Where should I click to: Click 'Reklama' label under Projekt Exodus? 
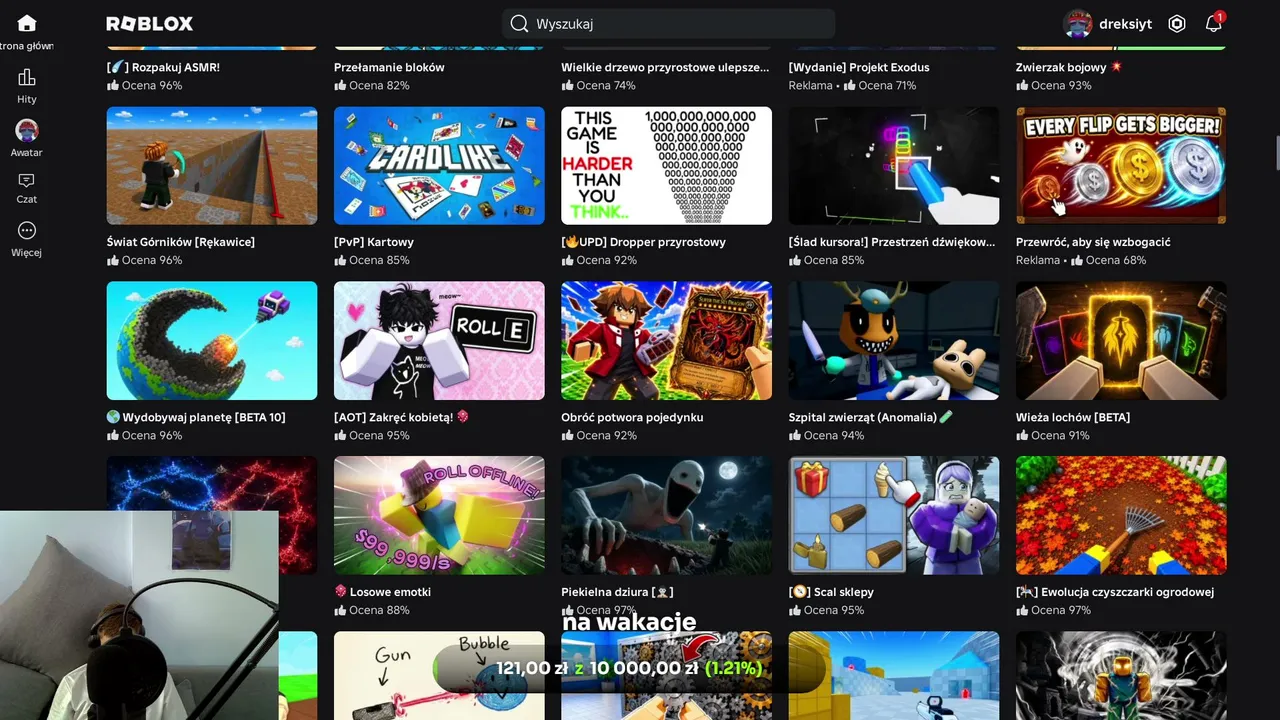(811, 85)
